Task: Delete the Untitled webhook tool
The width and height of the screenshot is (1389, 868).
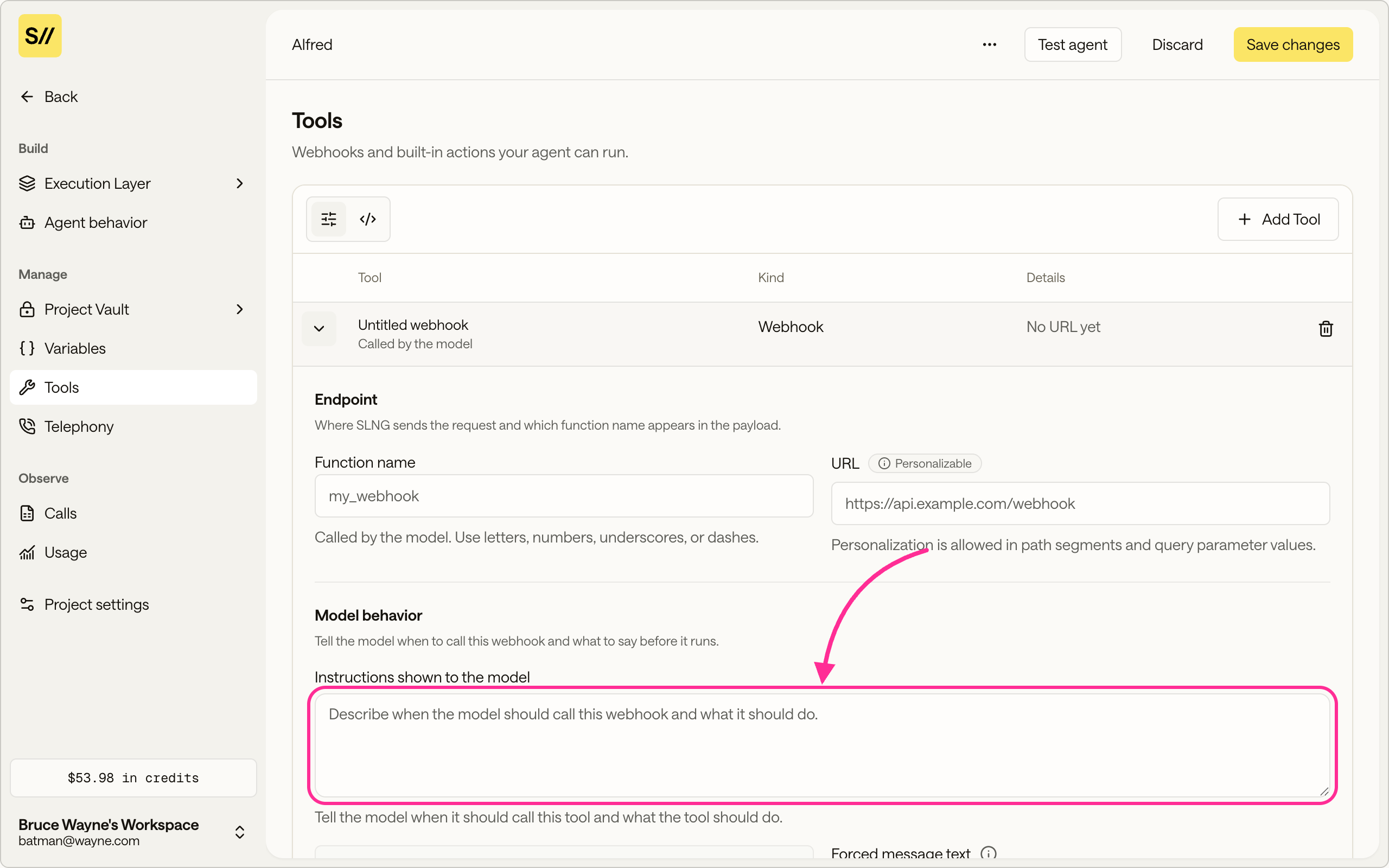Action: click(1326, 328)
